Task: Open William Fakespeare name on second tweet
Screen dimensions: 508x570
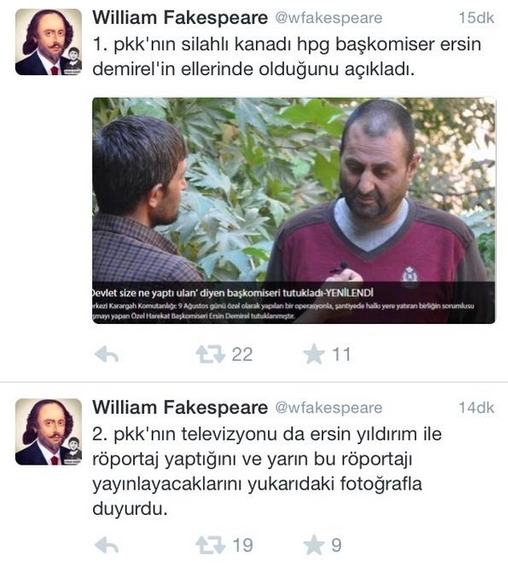Action: 180,407
